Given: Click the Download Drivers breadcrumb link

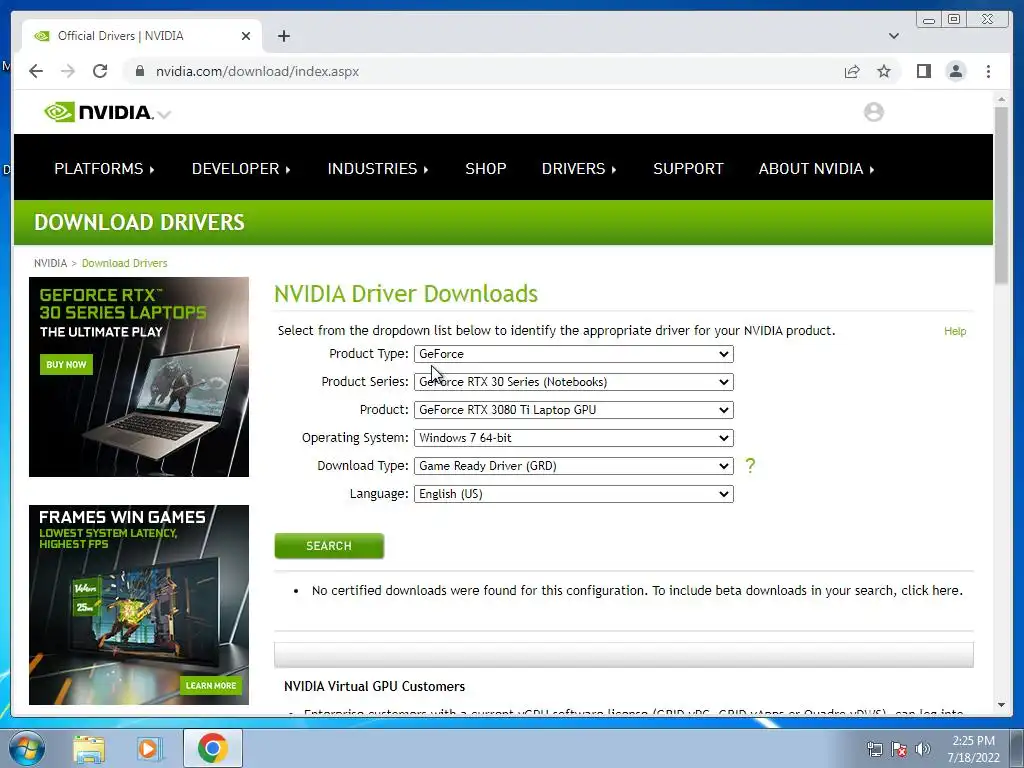Looking at the screenshot, I should [125, 263].
